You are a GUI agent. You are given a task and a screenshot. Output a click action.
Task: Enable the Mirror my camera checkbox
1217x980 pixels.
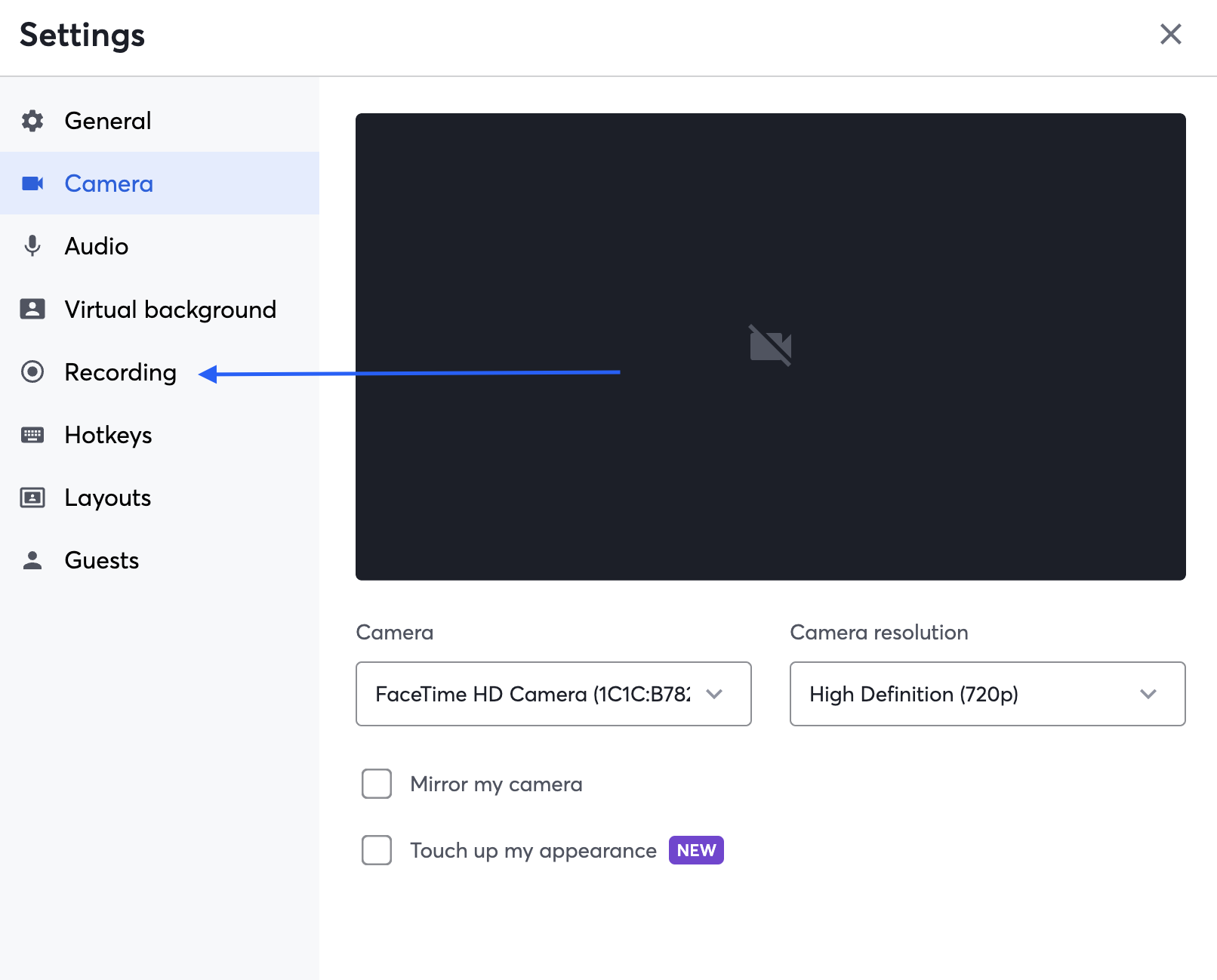click(x=377, y=784)
